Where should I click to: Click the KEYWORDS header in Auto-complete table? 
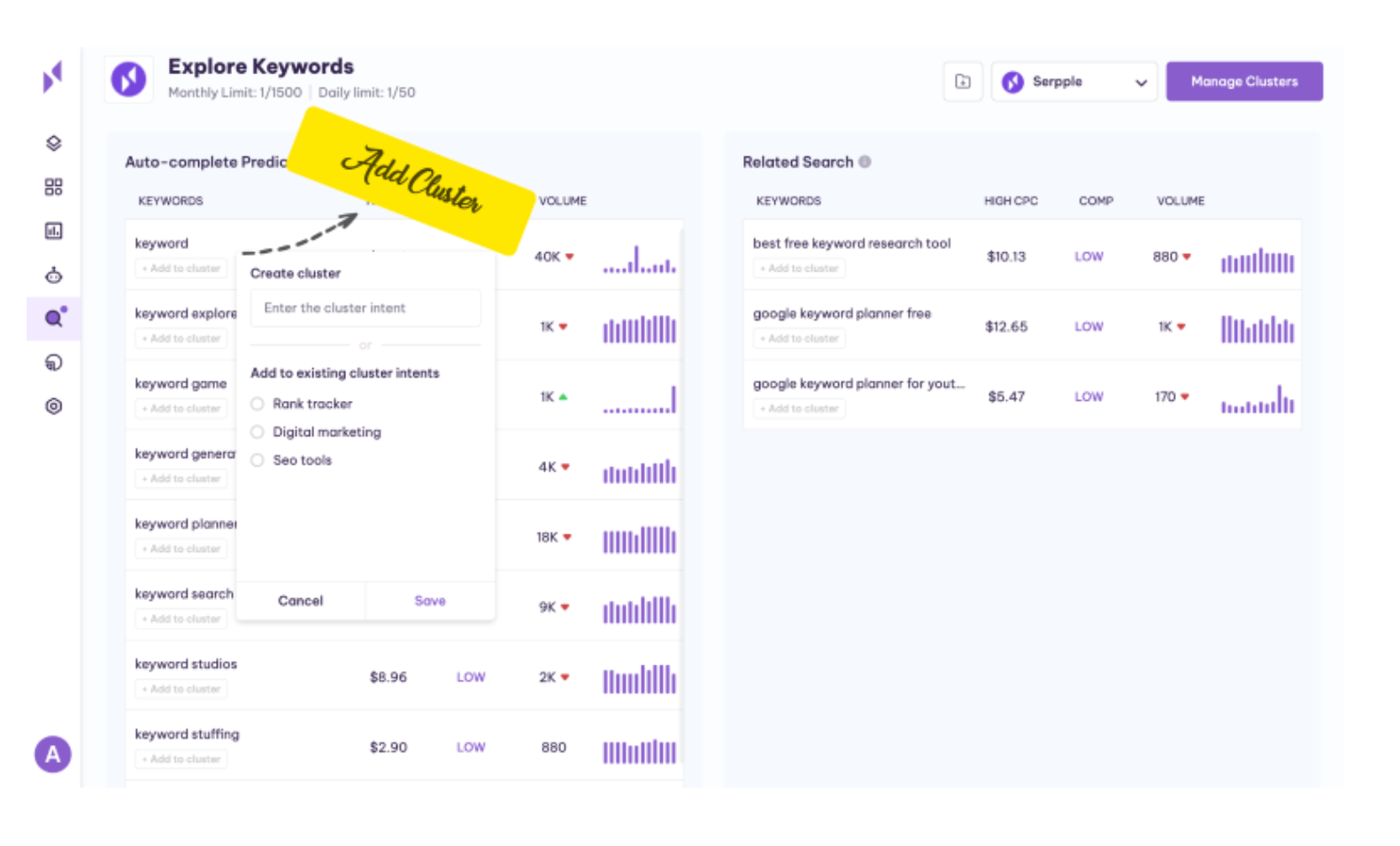click(171, 201)
